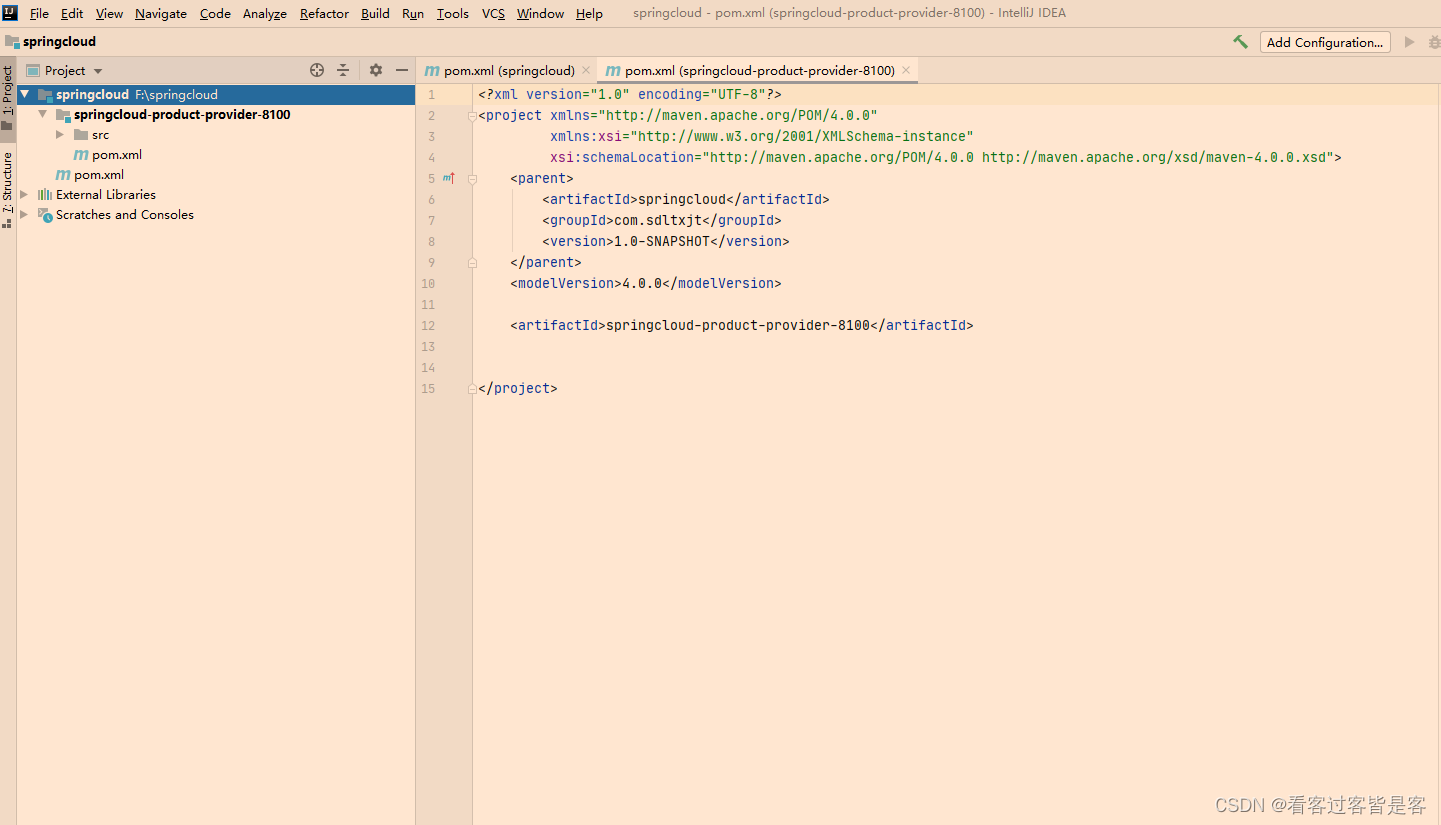Image resolution: width=1441 pixels, height=825 pixels.
Task: Click line number 11 in the gutter
Action: [x=428, y=304]
